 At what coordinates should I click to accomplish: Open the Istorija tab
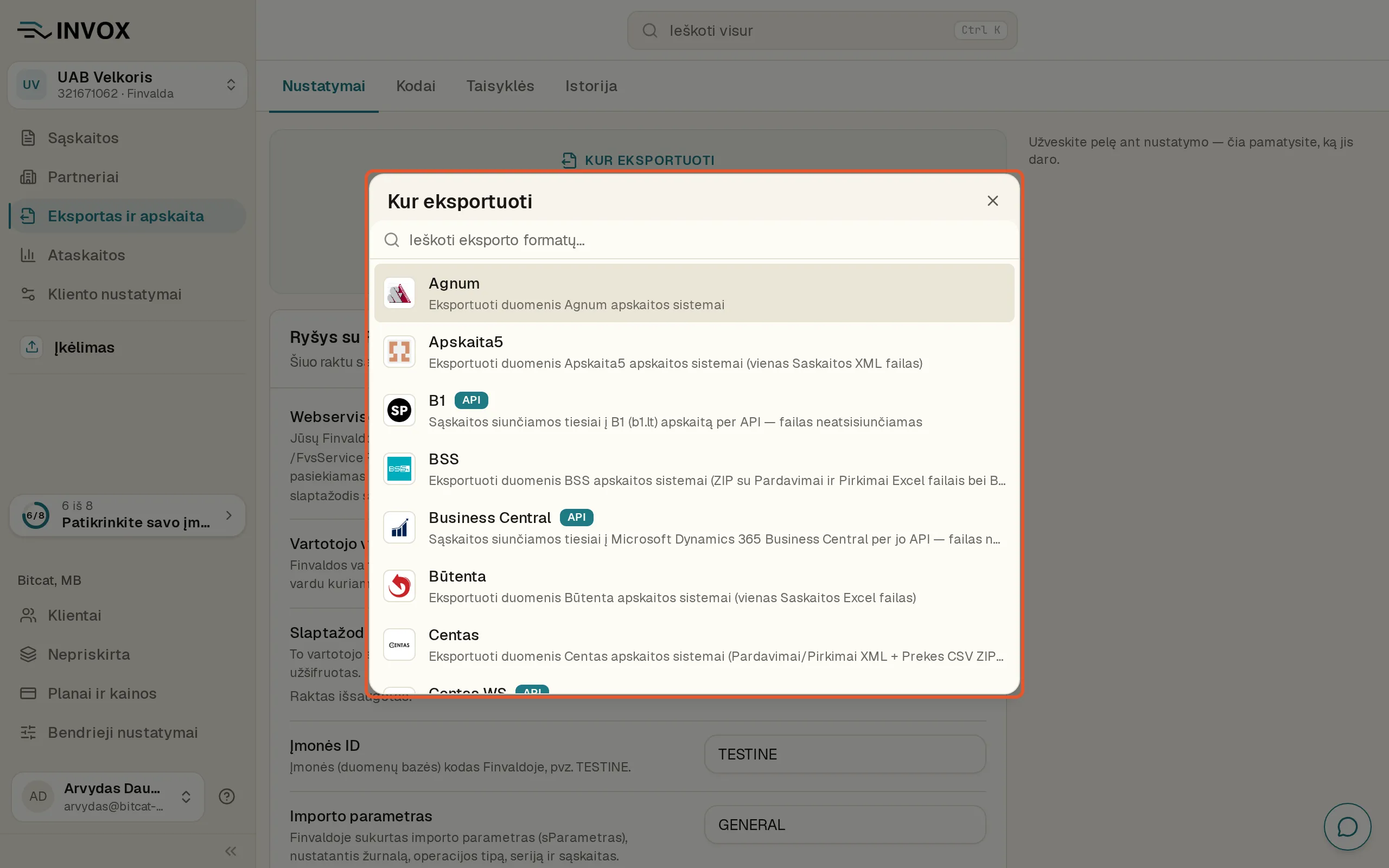coord(591,86)
